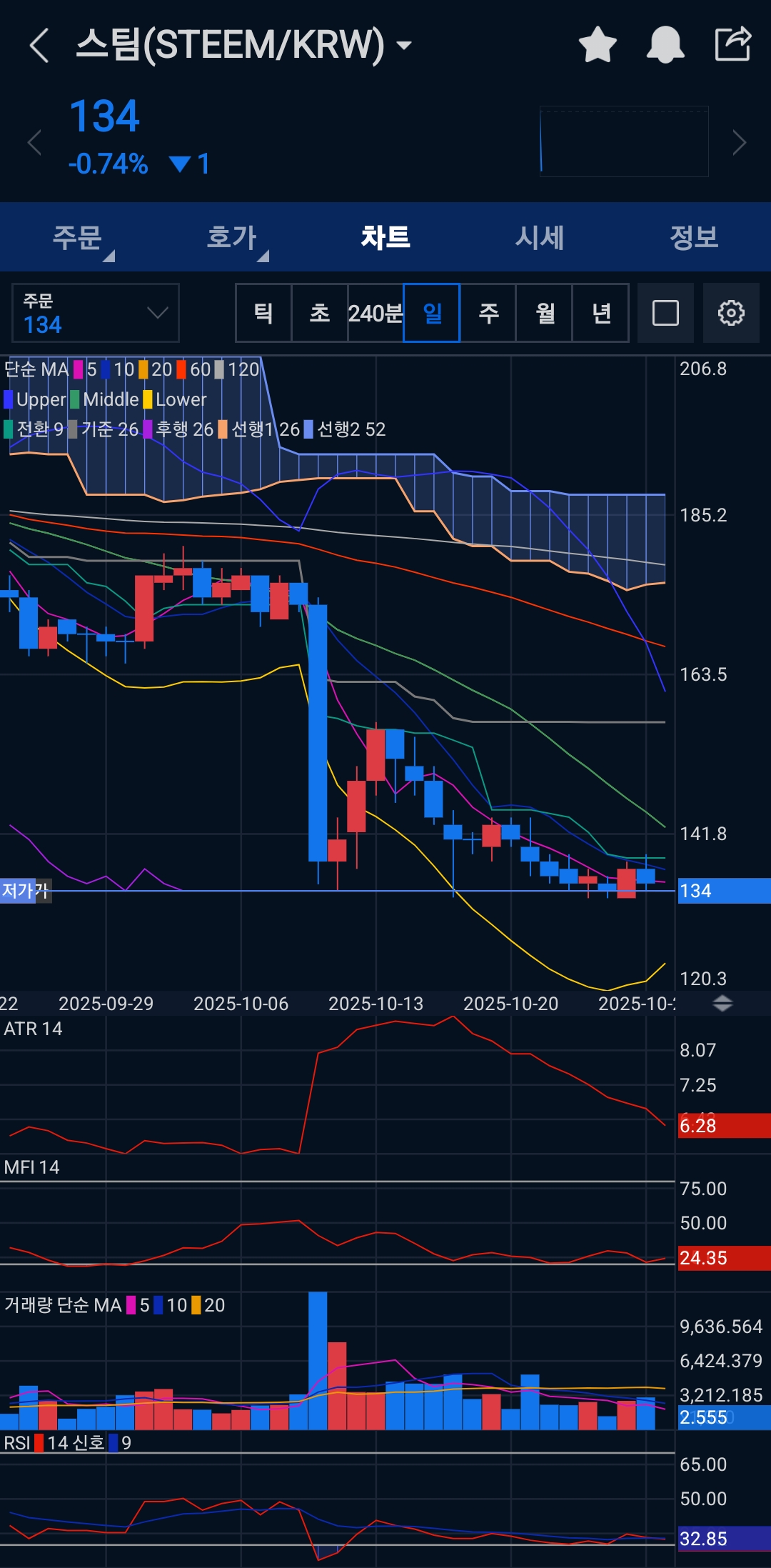This screenshot has height=1568, width=771.
Task: Share the chart using share icon
Action: [733, 44]
